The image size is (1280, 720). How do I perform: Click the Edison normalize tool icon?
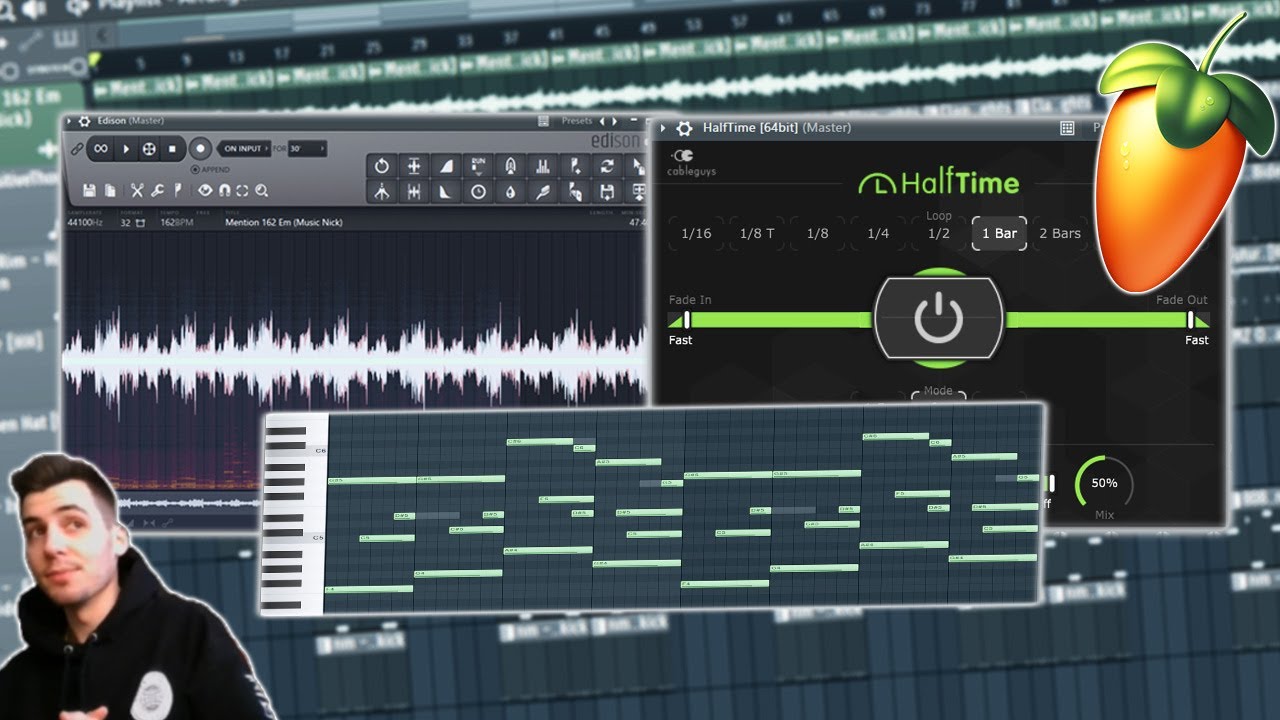coord(414,166)
